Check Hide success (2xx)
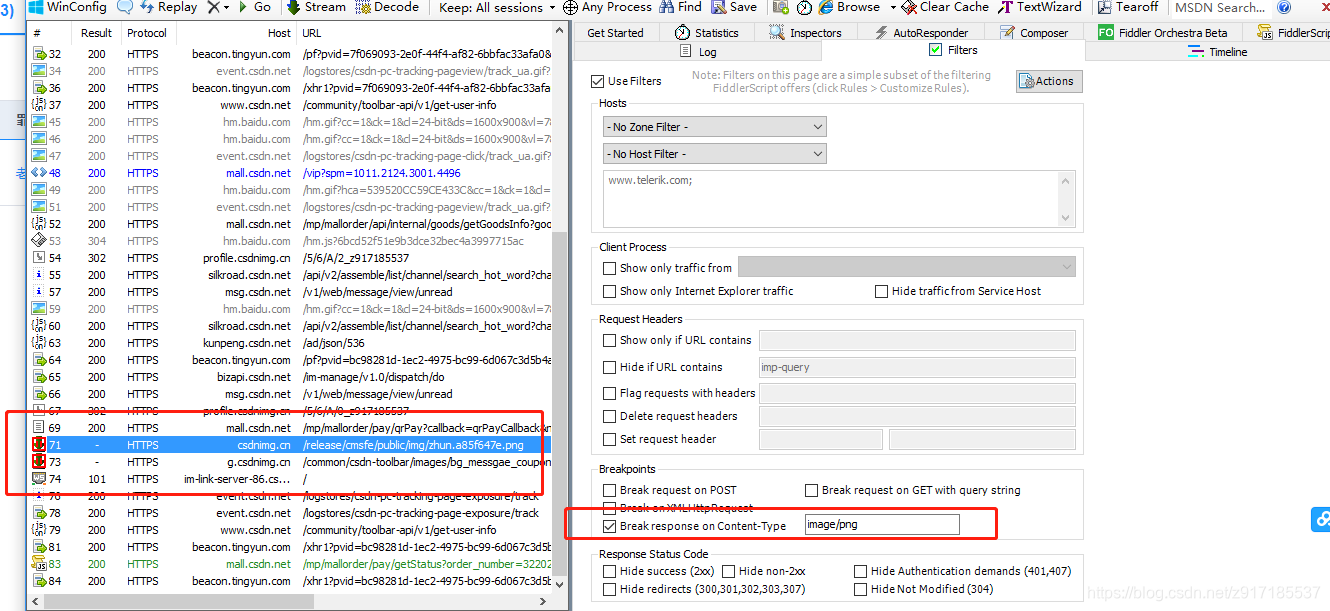 609,571
